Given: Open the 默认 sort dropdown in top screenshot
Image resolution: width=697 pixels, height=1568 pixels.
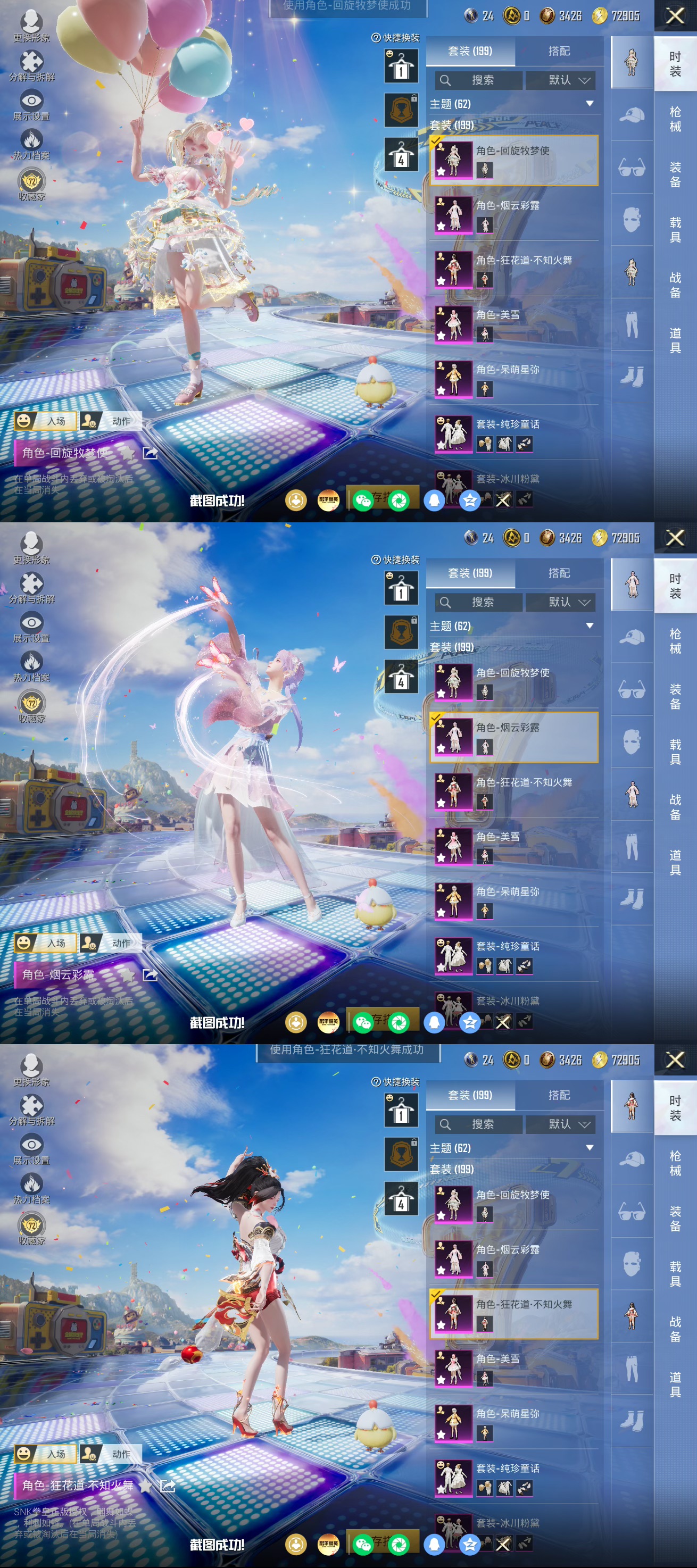Looking at the screenshot, I should point(561,80).
